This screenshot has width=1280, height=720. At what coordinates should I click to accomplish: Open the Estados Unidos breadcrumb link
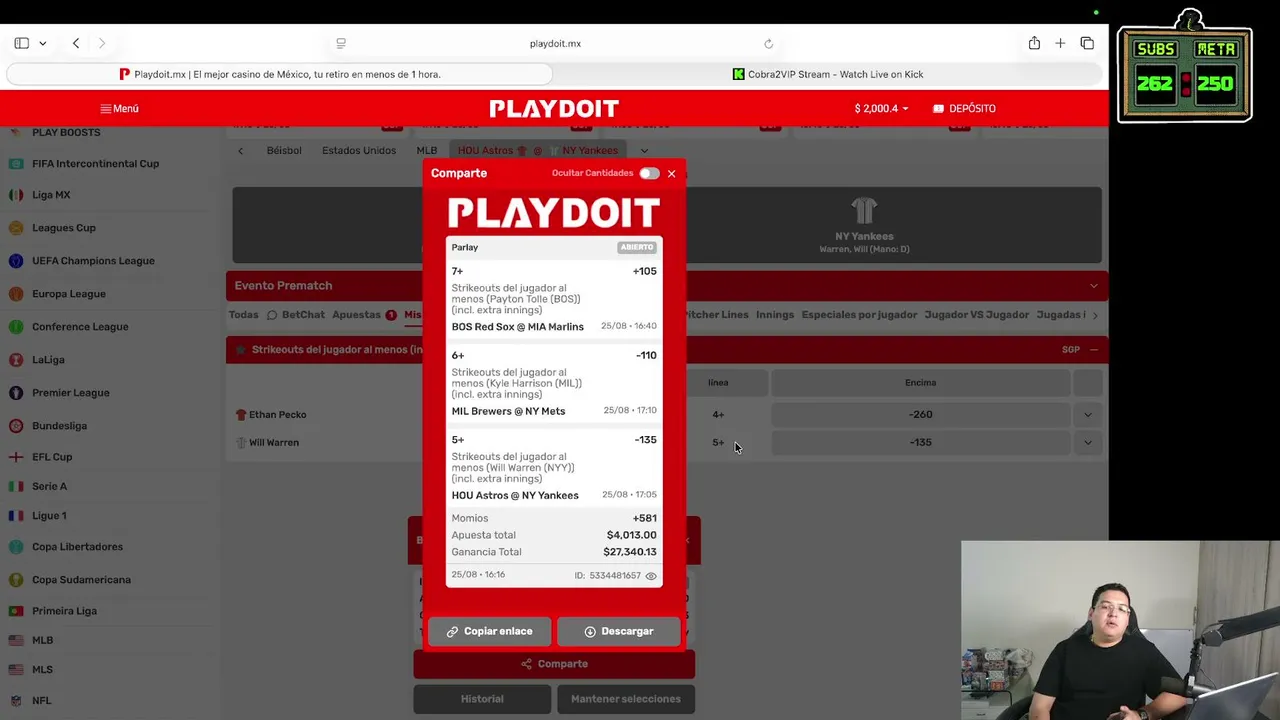click(359, 151)
